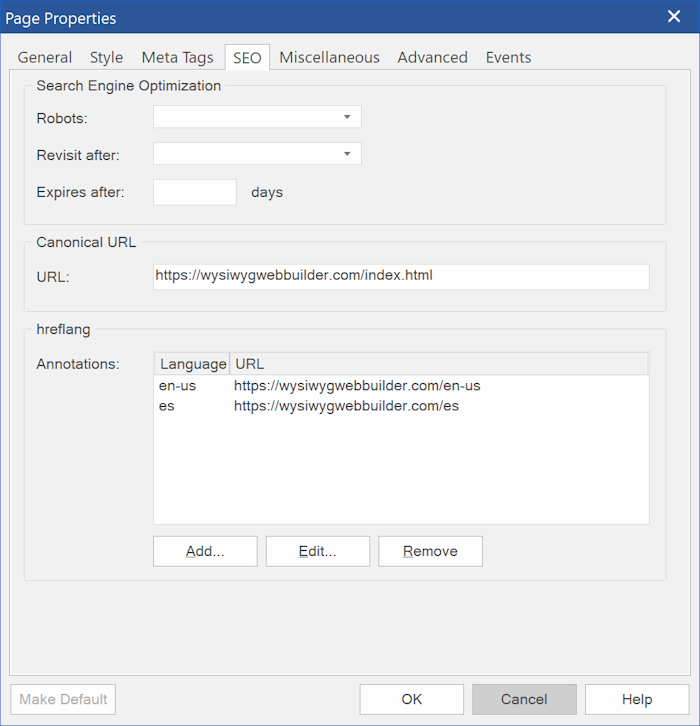
Task: Click the Remove annotation button
Action: click(430, 551)
